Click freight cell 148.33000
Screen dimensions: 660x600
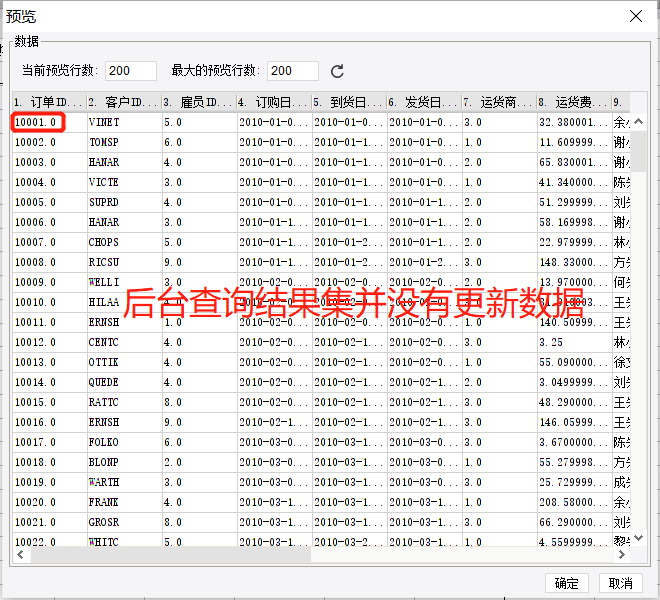pos(574,262)
